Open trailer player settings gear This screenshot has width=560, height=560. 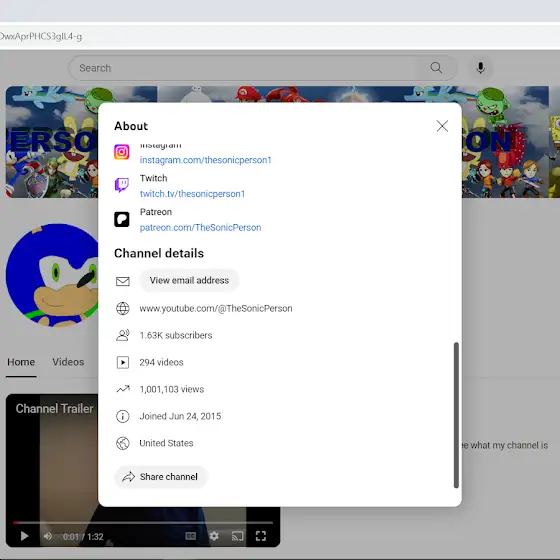pyautogui.click(x=214, y=536)
